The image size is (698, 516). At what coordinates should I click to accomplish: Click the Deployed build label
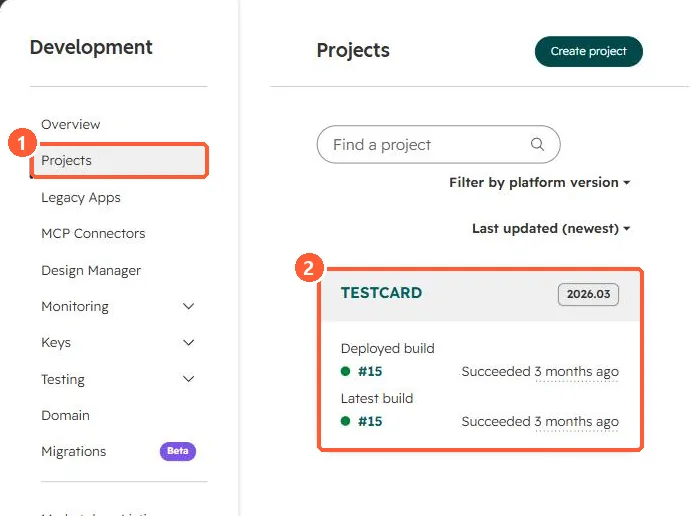(388, 349)
